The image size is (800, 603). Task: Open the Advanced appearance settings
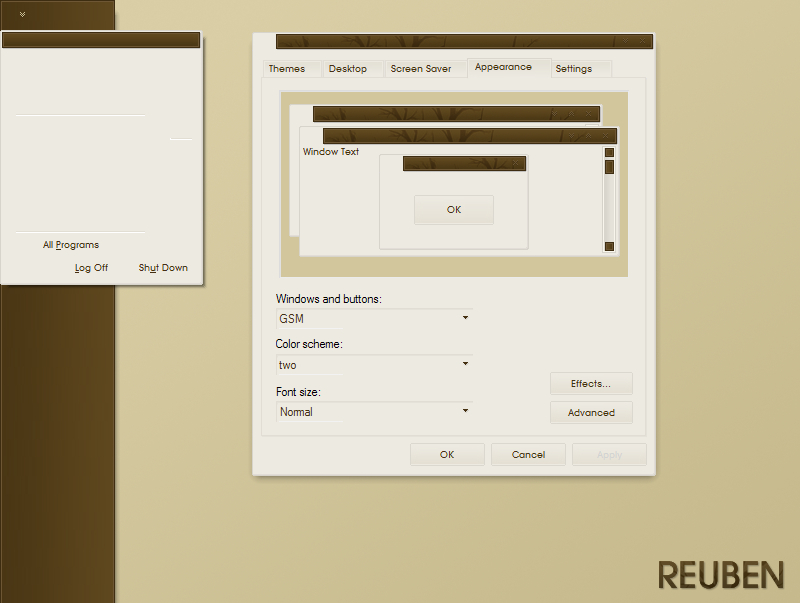tap(591, 413)
